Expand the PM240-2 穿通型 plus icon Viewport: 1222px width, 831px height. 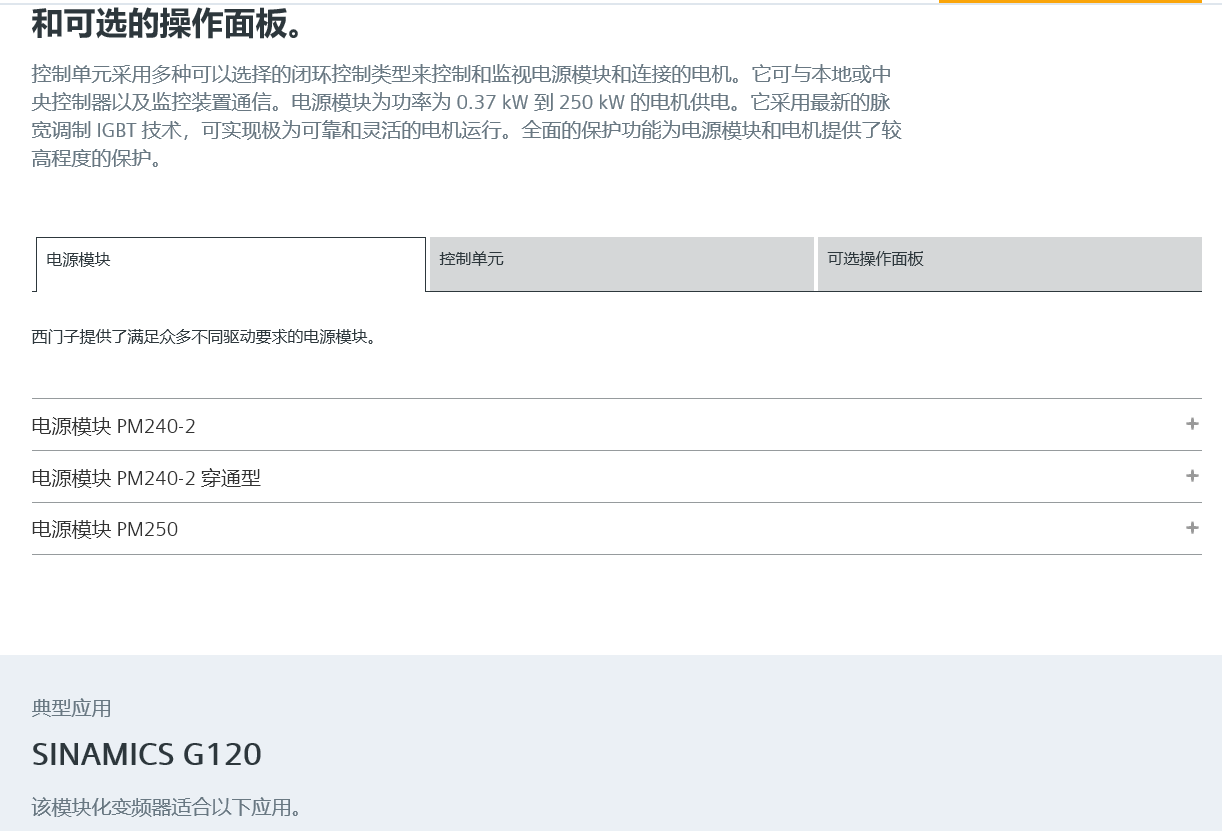[1192, 476]
